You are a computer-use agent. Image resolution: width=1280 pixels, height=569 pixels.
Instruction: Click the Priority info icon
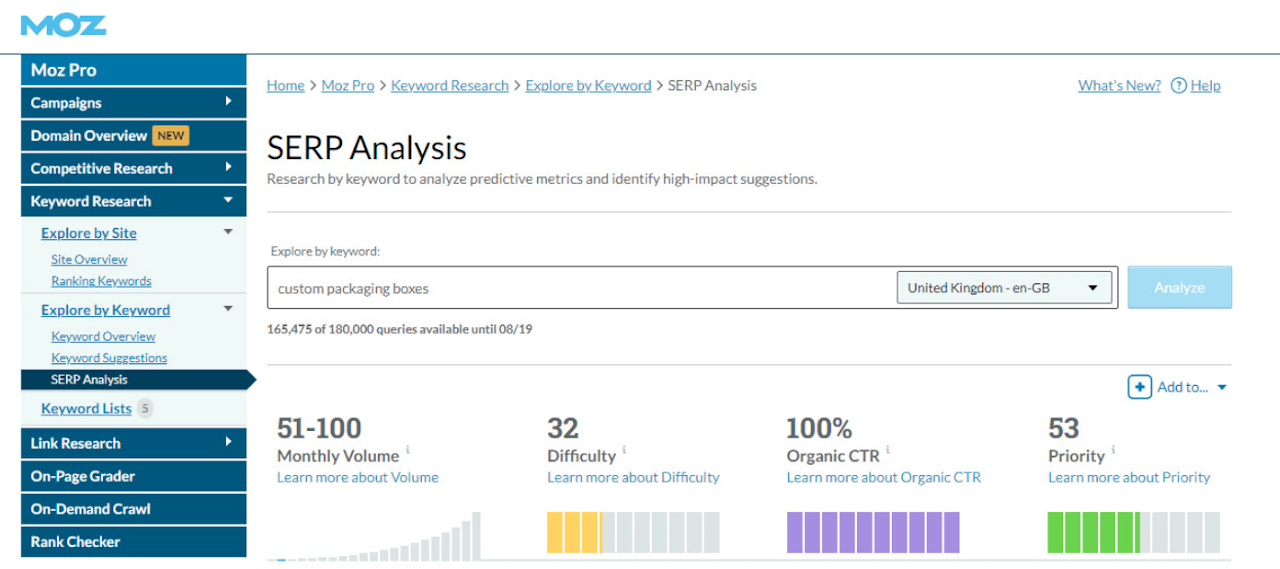click(x=1113, y=450)
